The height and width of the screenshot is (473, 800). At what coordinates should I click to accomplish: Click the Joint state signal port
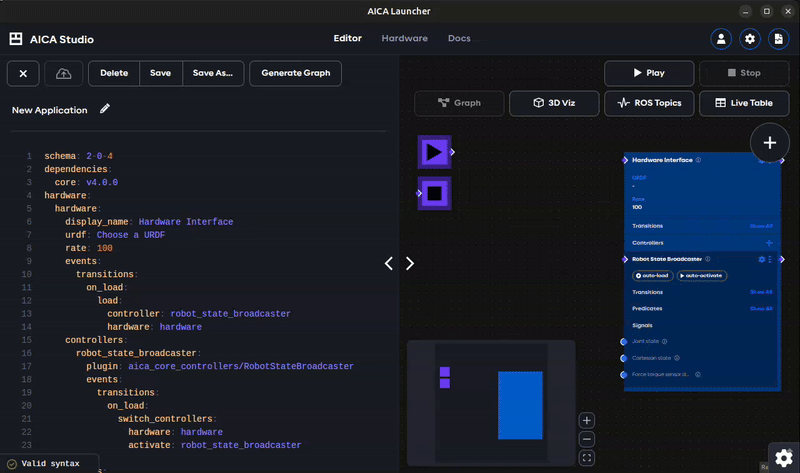coord(623,341)
